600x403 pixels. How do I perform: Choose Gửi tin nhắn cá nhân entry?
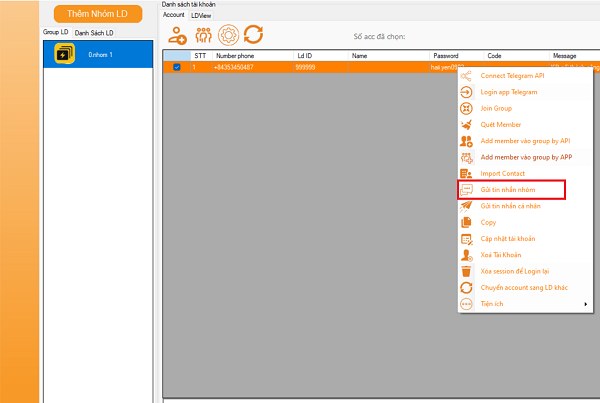click(525, 206)
